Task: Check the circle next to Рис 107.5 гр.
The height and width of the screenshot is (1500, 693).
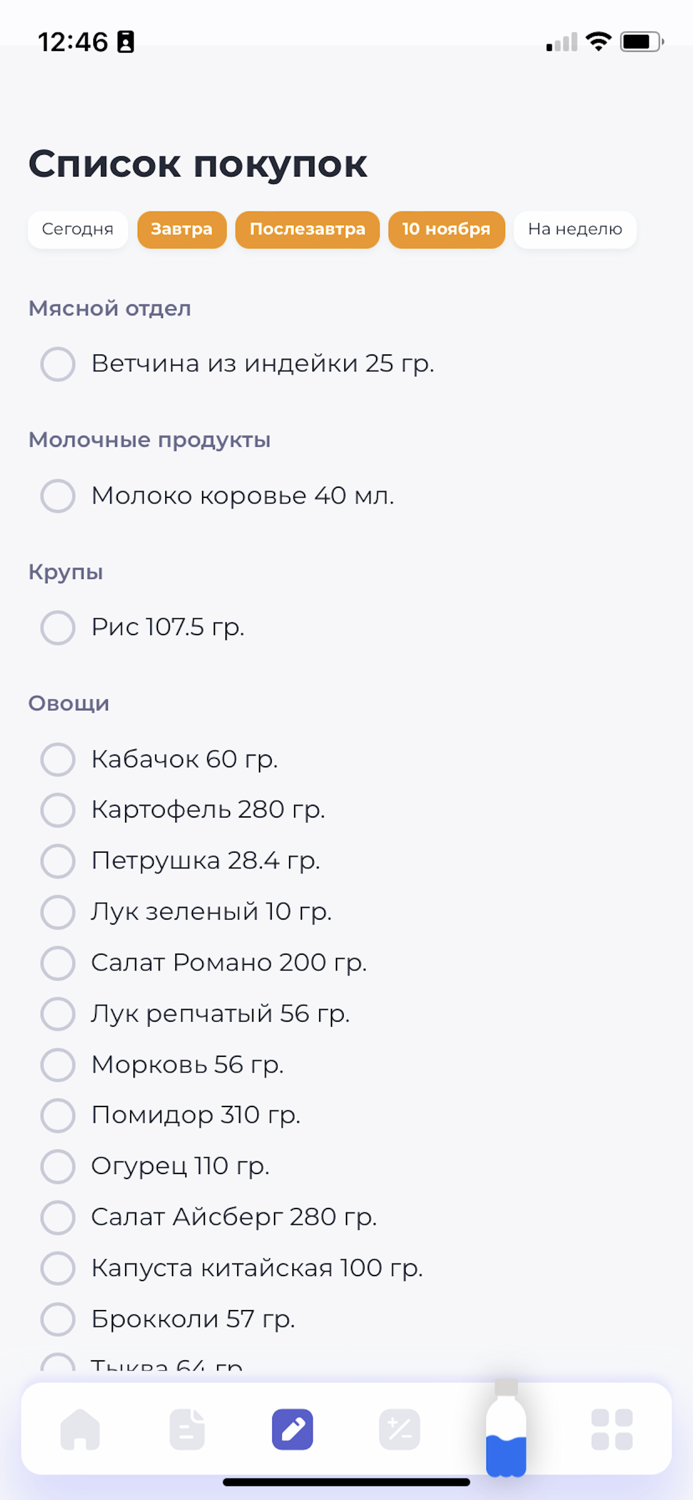Action: tap(58, 628)
